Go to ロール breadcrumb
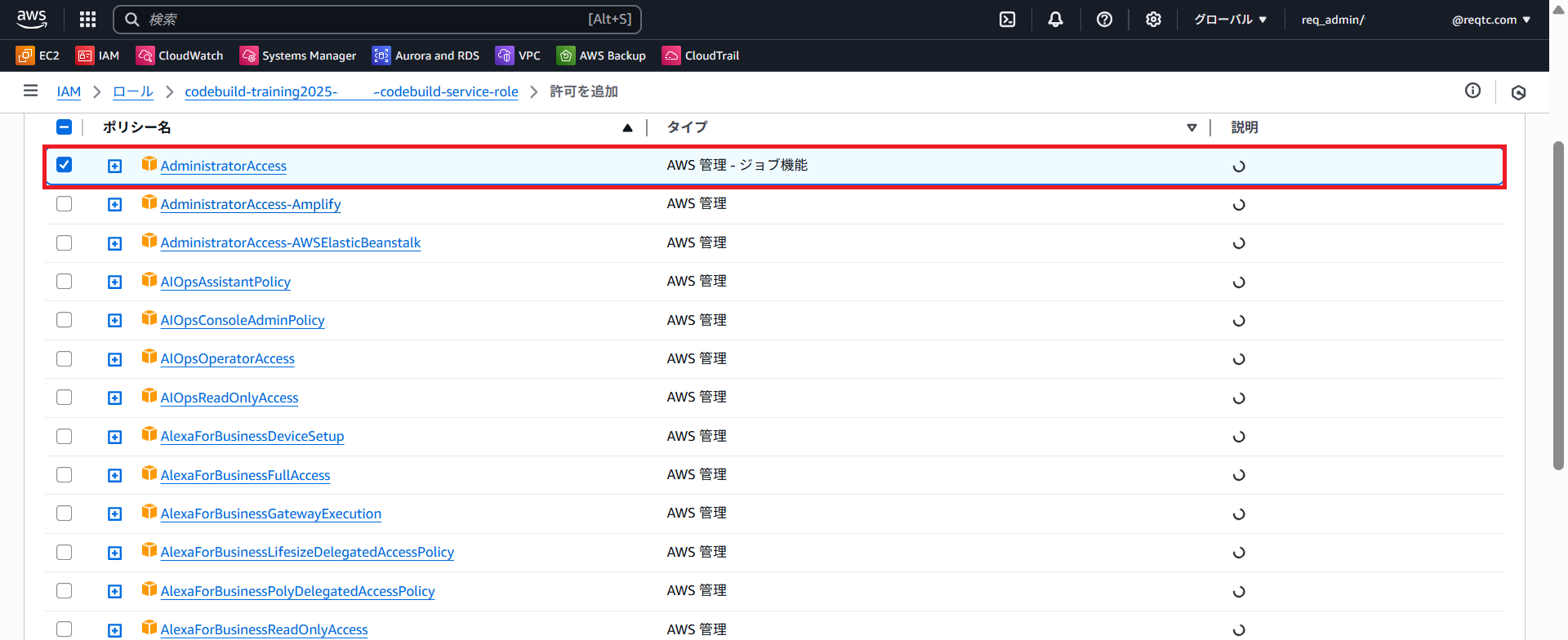Screen dimensions: 1568x640 tap(133, 91)
